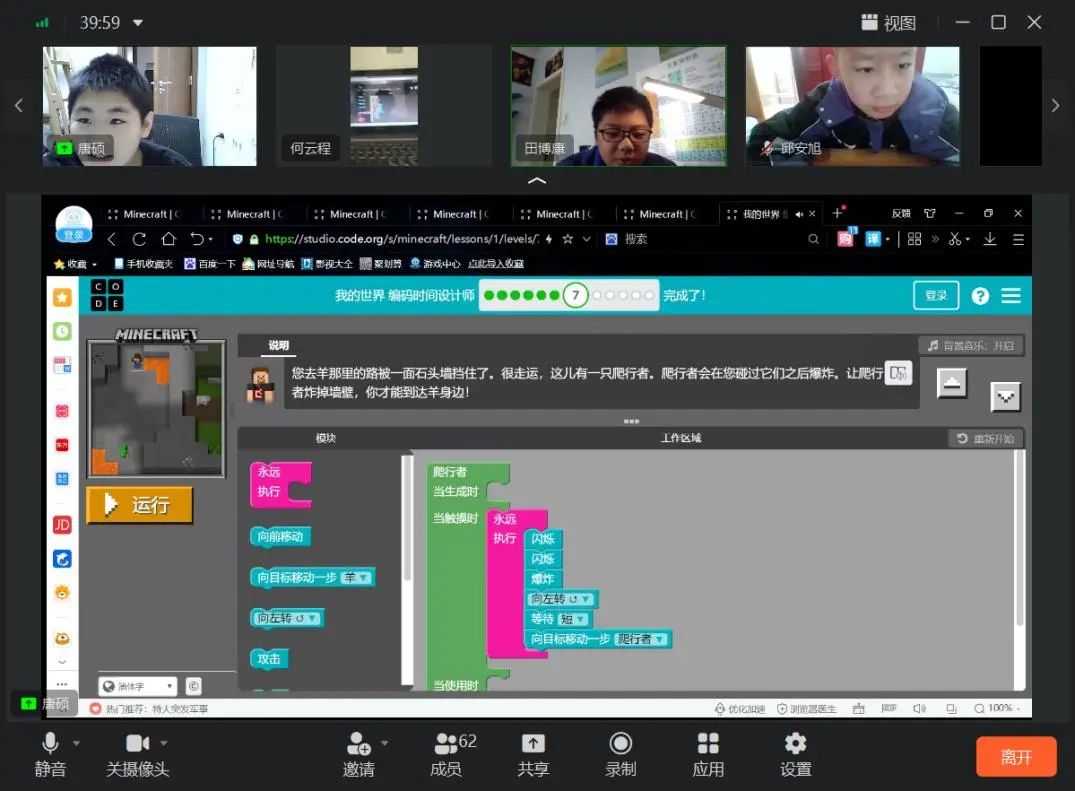Screen dimensions: 1075x791
Task: Expand the meeting timer dropdown arrow
Action: 138,23
